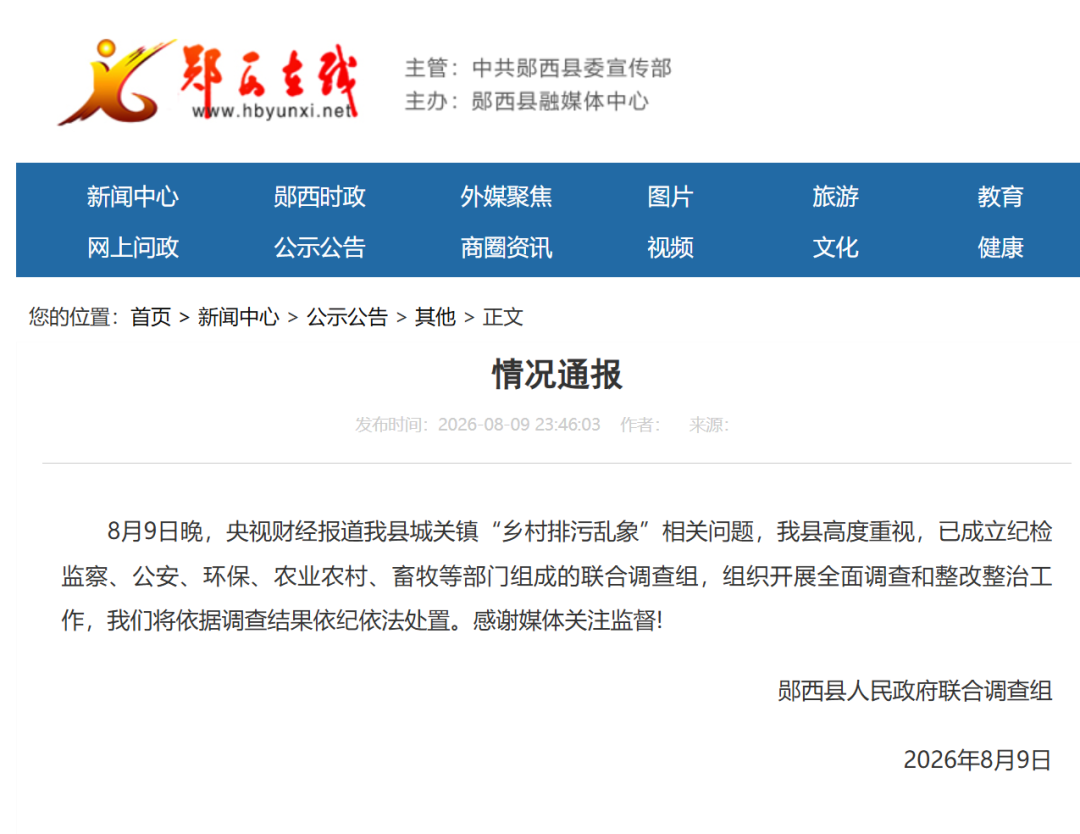Select 视频 in the navigation bar
Image resolution: width=1080 pixels, height=834 pixels.
coord(670,248)
